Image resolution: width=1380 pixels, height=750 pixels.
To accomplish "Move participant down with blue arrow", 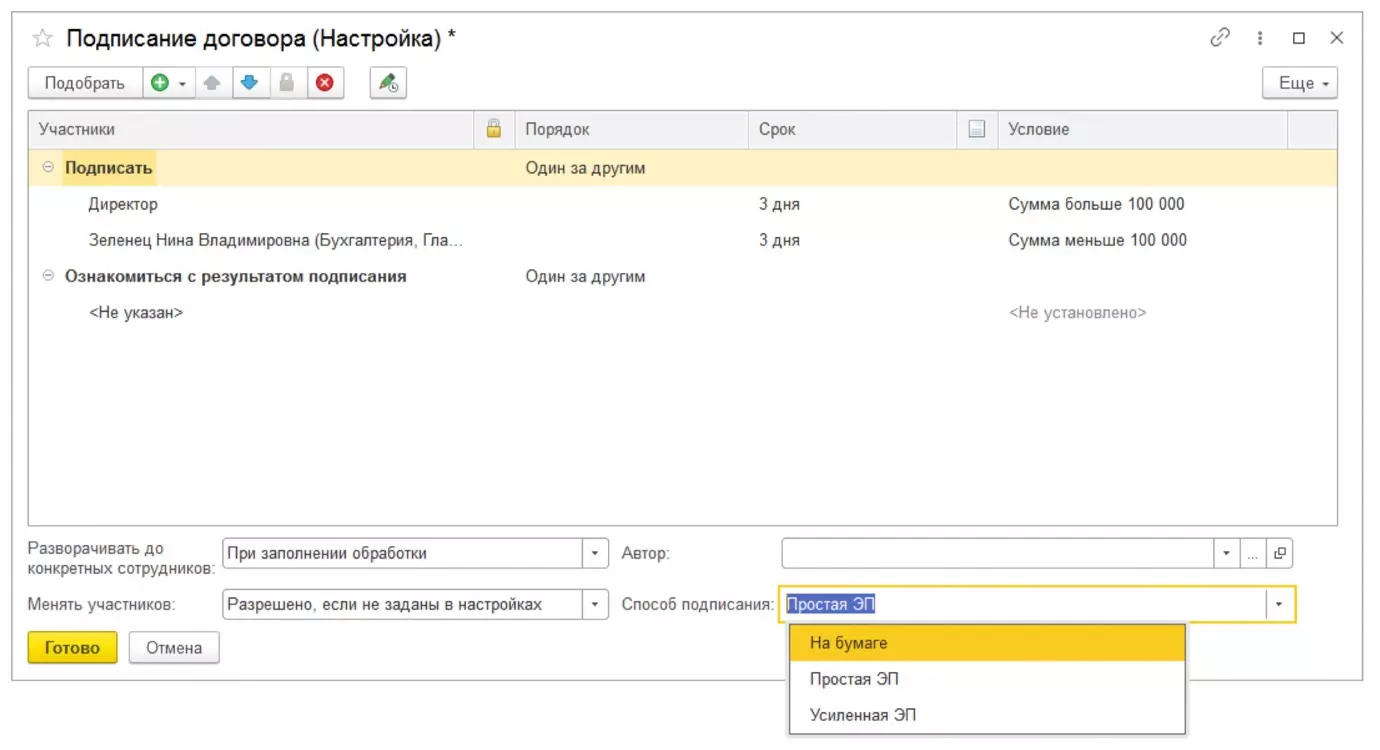I will [250, 83].
